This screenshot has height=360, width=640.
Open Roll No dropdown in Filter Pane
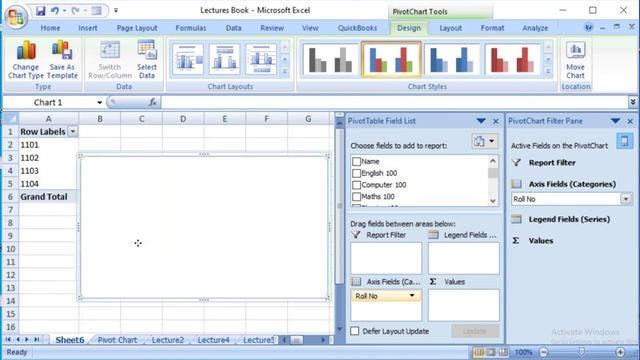(626, 199)
